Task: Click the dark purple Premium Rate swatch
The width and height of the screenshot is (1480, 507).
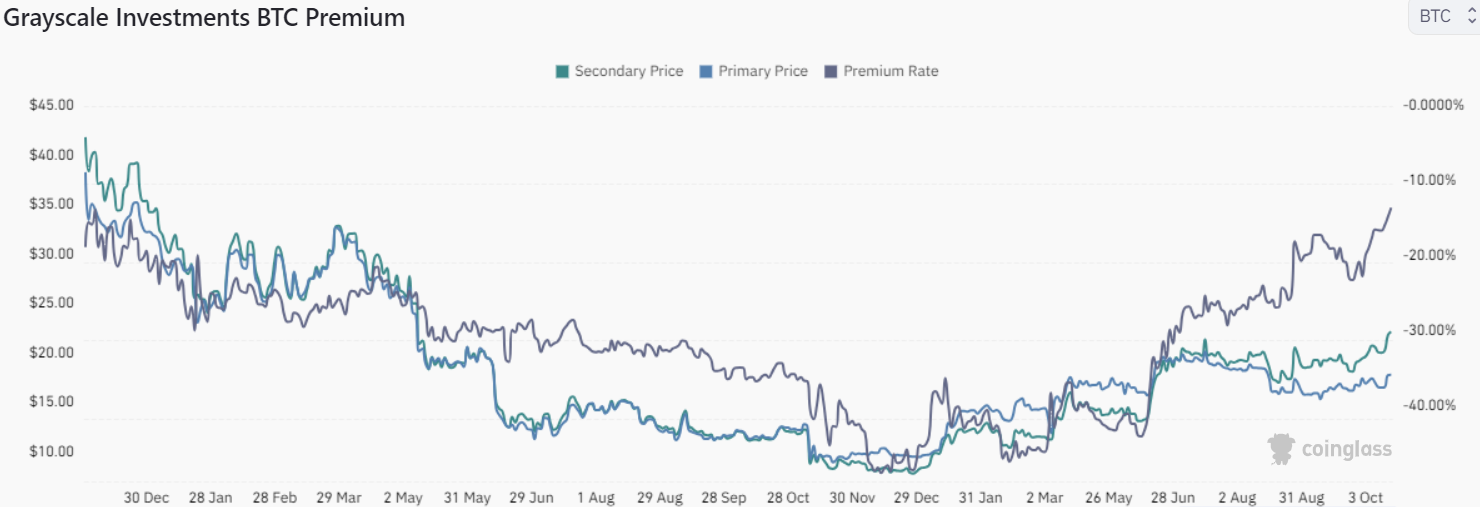Action: [830, 71]
